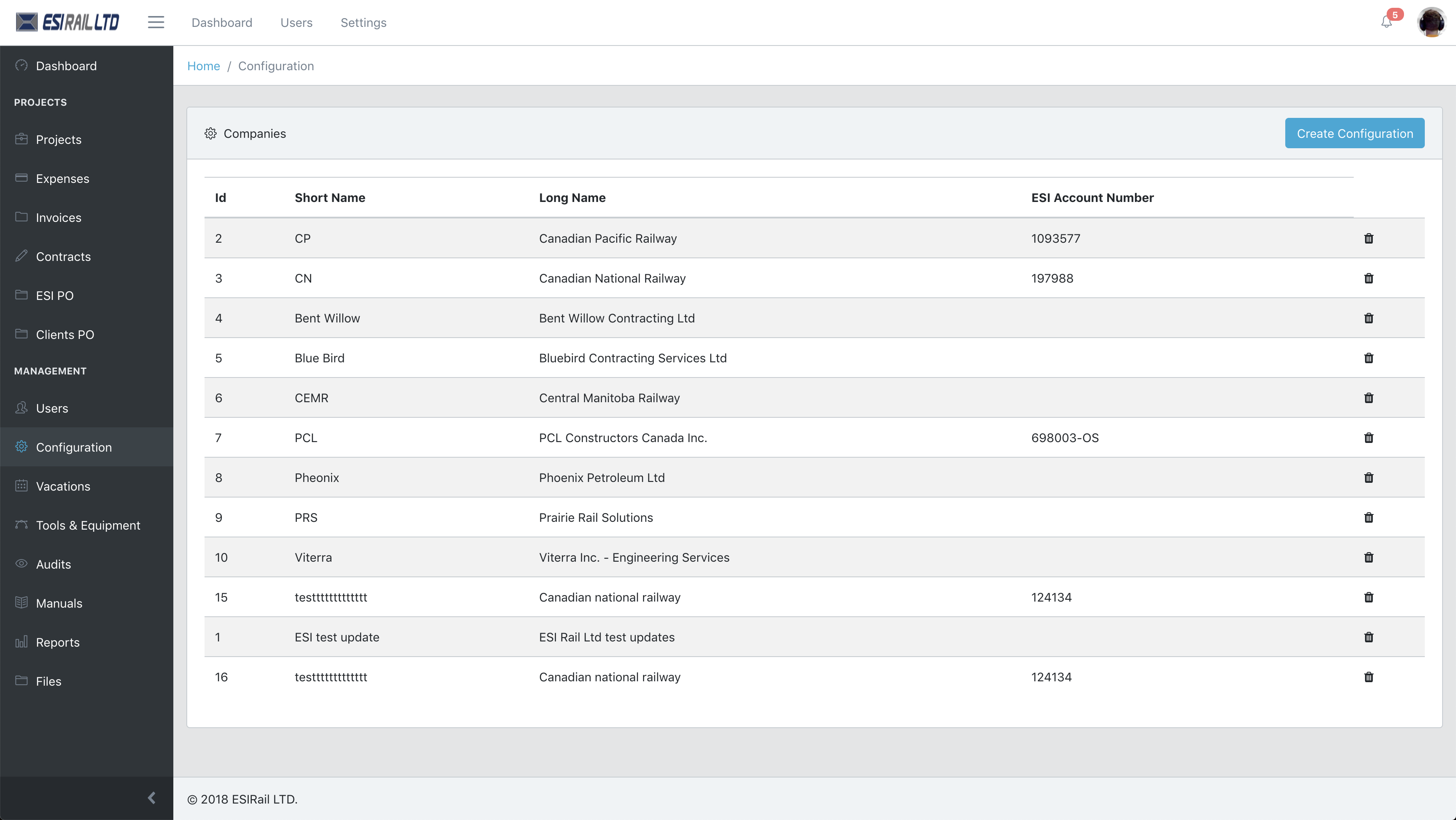This screenshot has width=1456, height=820.
Task: Click account number 197988
Action: tap(1052, 278)
